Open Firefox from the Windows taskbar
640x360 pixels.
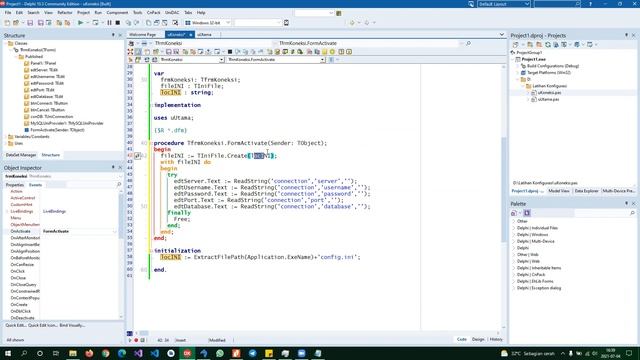[x=89, y=353]
